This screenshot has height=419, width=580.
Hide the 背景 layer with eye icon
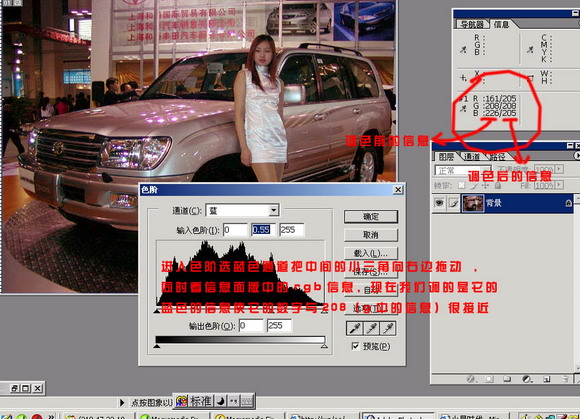coord(439,203)
